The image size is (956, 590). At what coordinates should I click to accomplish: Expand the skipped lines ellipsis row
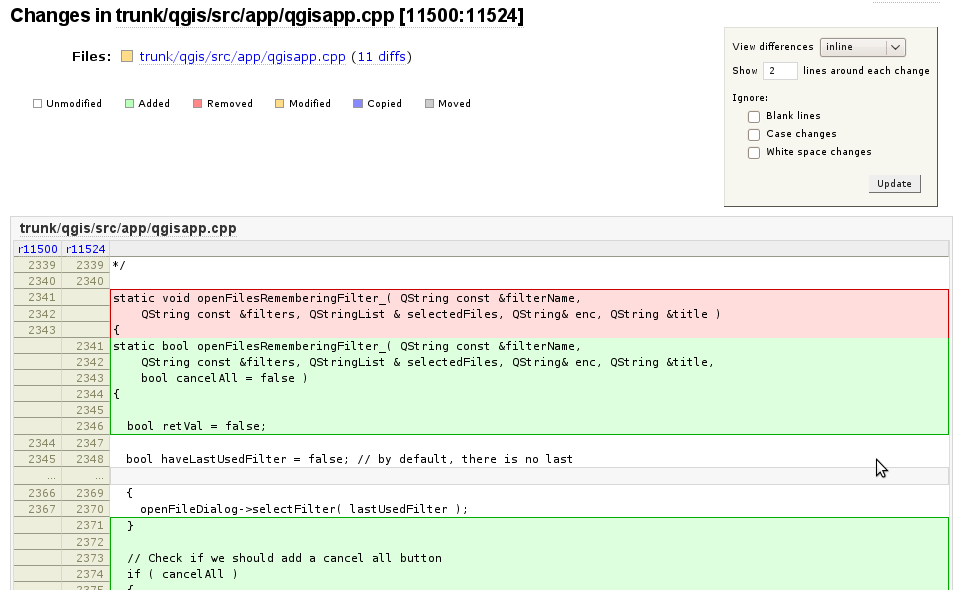[x=481, y=476]
